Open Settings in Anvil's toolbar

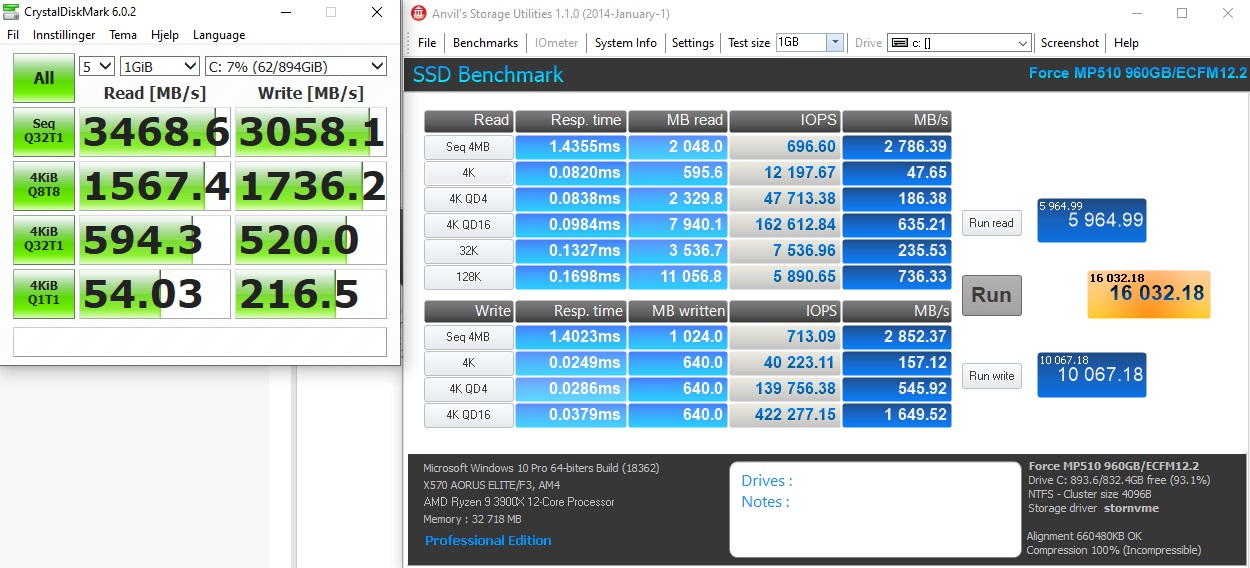693,43
